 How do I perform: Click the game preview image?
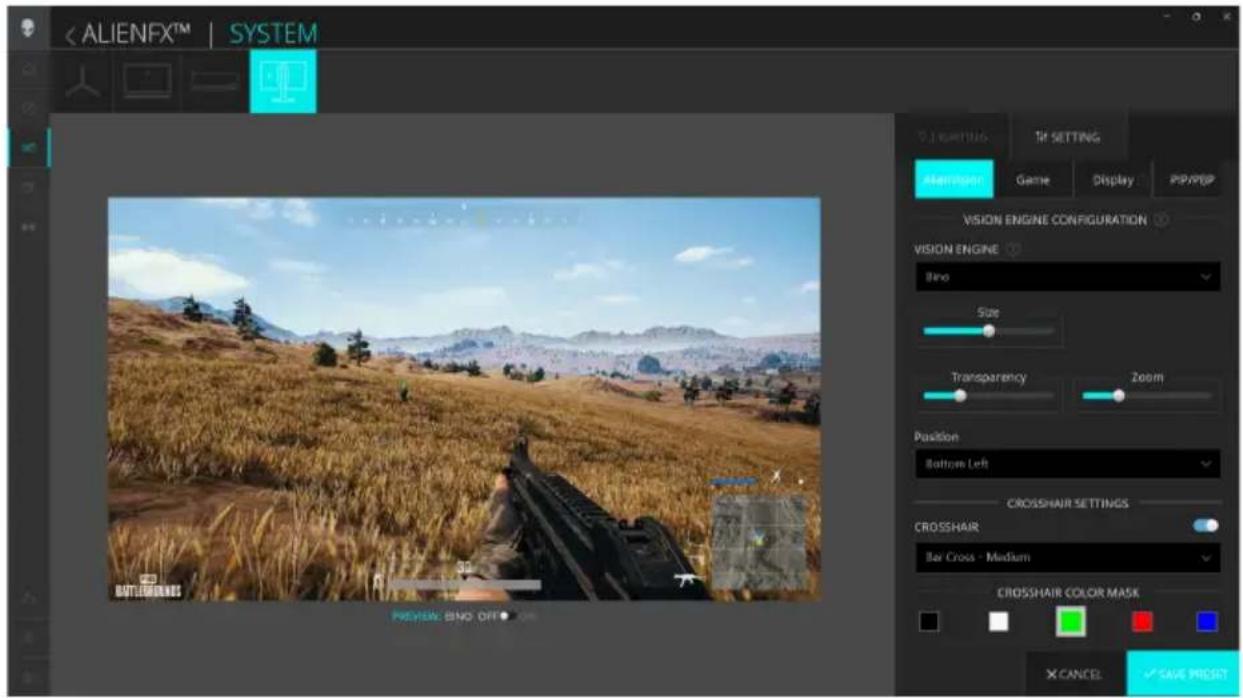464,399
